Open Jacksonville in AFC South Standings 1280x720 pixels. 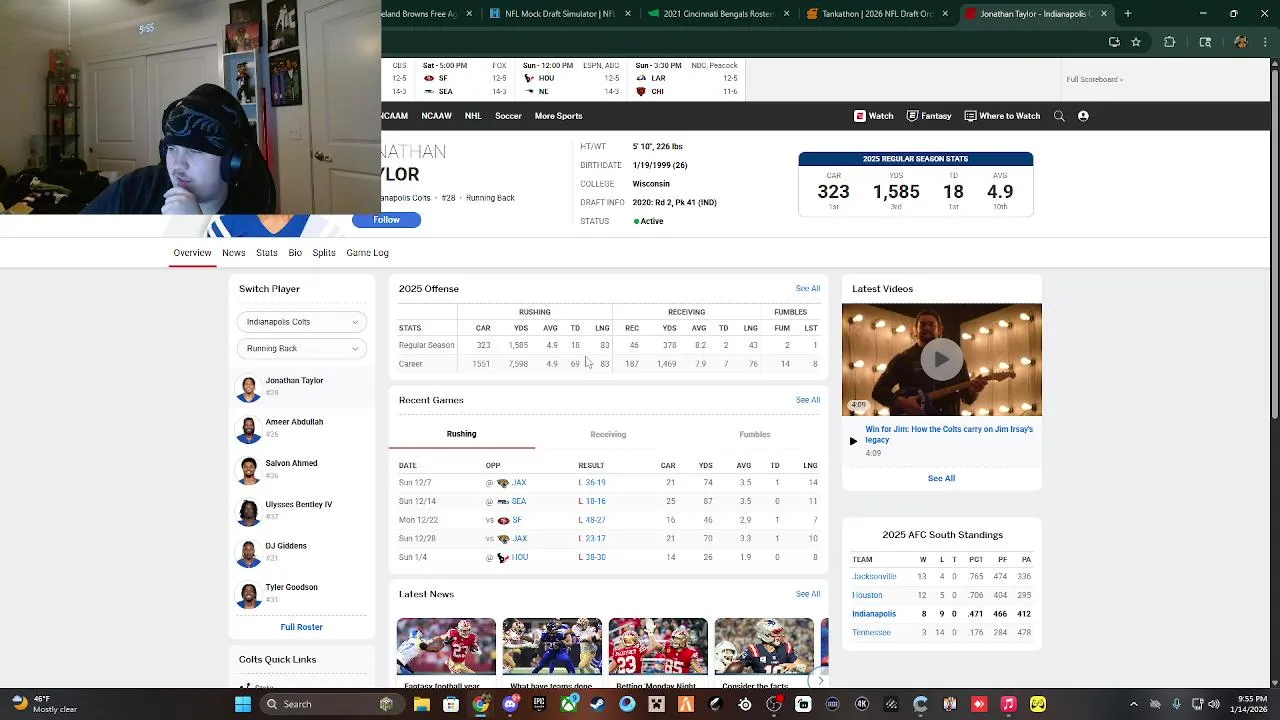874,577
